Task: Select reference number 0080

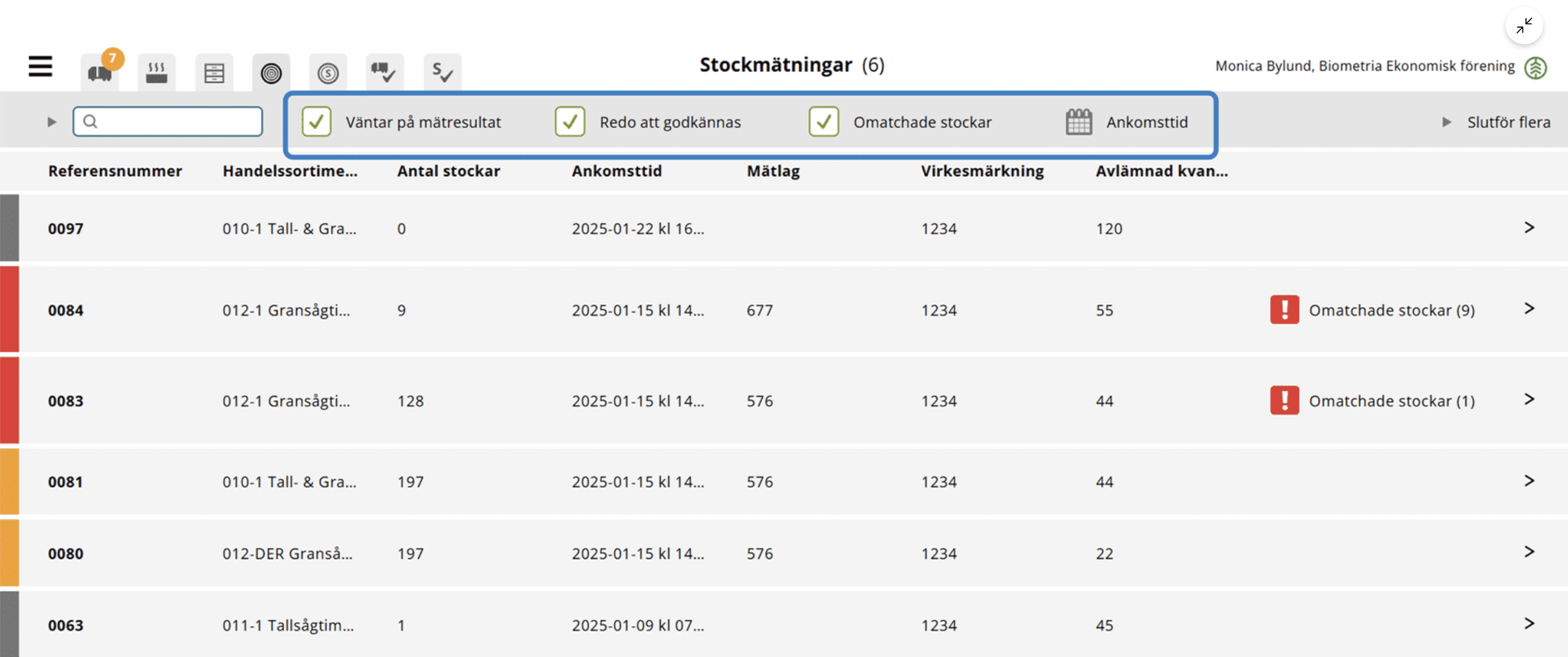Action: tap(66, 554)
